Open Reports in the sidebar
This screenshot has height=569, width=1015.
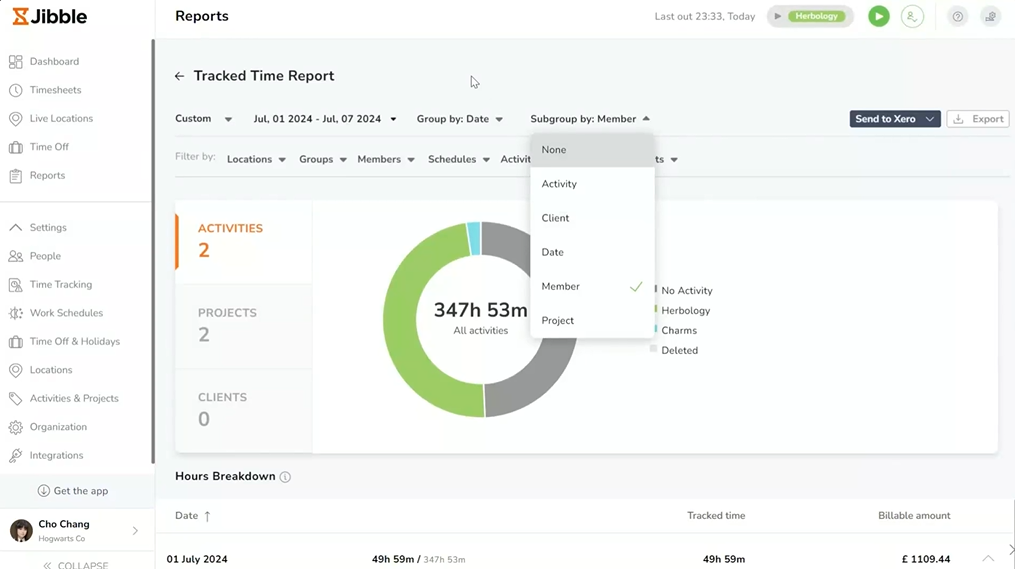47,175
